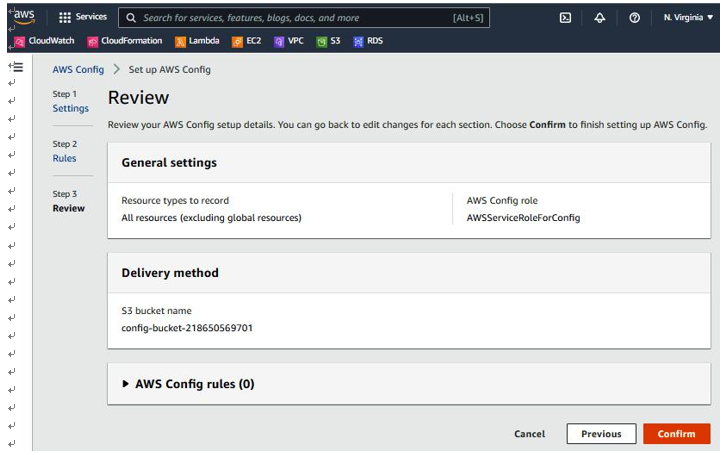Select 'All resources (excluding global resources)' text

point(211,218)
